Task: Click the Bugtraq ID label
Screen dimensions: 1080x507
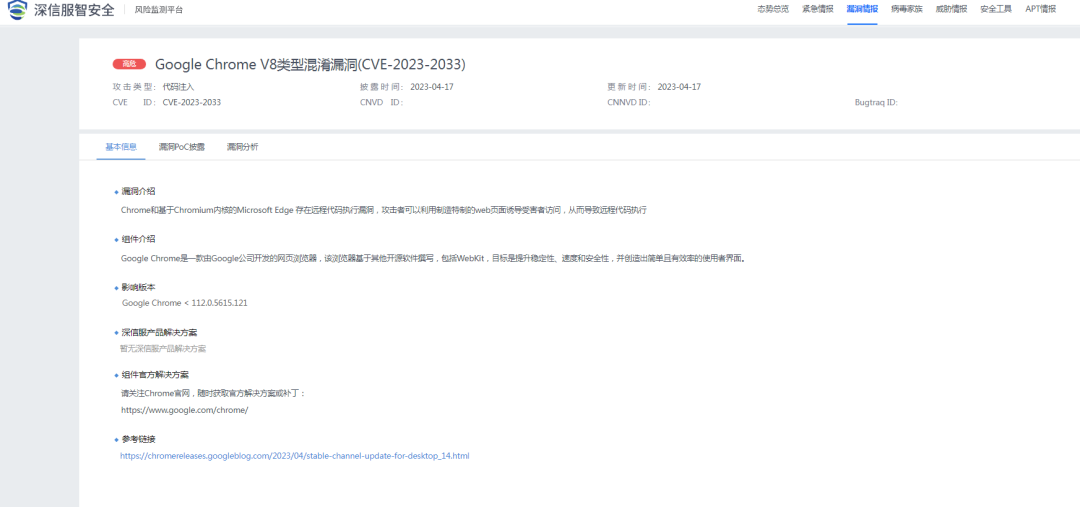Action: click(x=876, y=102)
